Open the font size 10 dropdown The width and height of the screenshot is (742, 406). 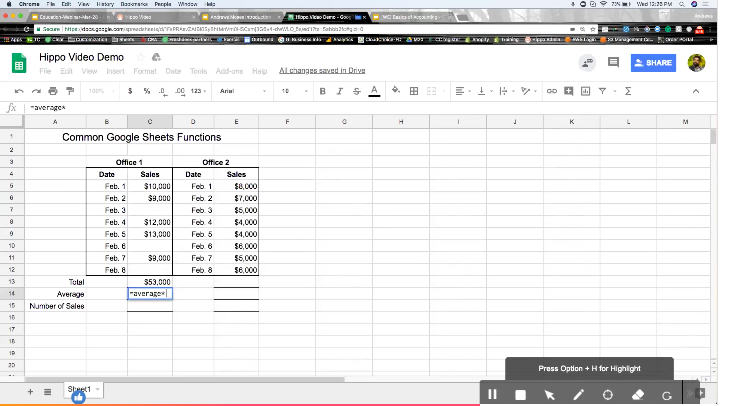coord(294,91)
